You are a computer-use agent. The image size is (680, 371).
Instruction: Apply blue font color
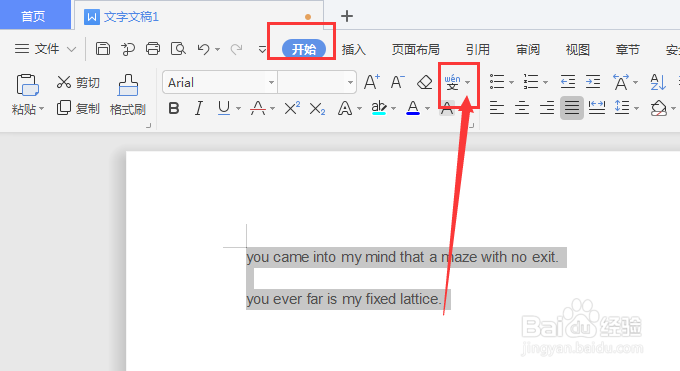click(x=413, y=108)
